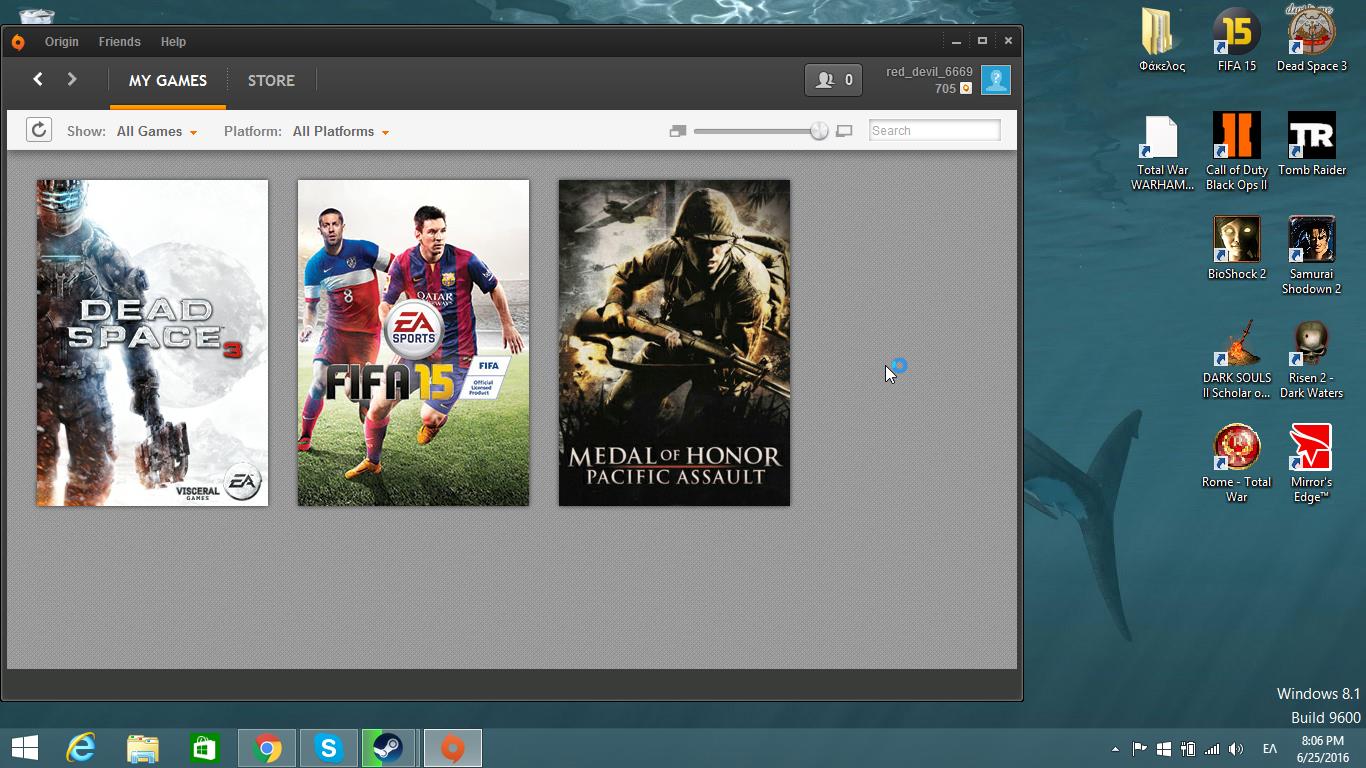Image resolution: width=1366 pixels, height=768 pixels.
Task: Open the network signal tray icon
Action: coord(1212,749)
